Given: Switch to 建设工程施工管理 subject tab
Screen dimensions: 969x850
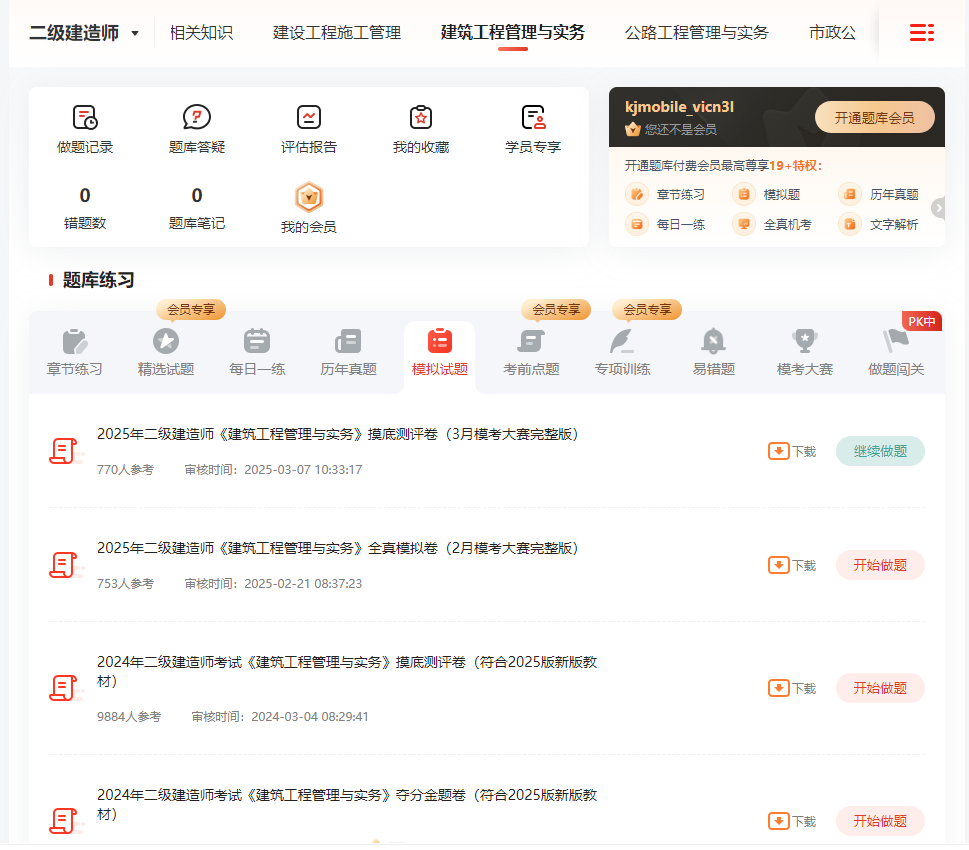Looking at the screenshot, I should pos(337,33).
